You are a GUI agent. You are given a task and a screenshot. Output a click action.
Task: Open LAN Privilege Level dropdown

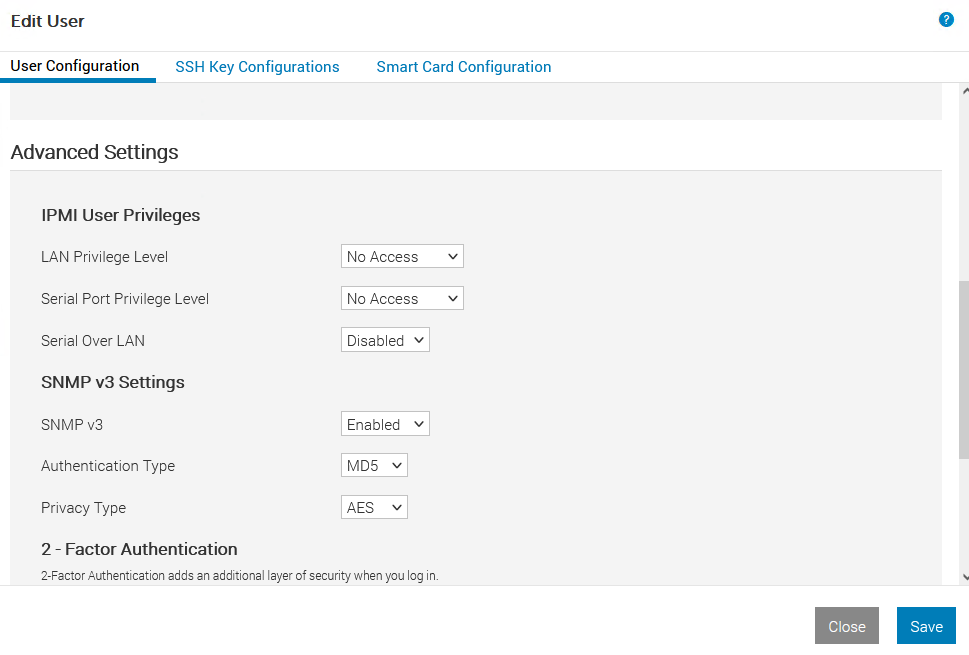pos(402,256)
